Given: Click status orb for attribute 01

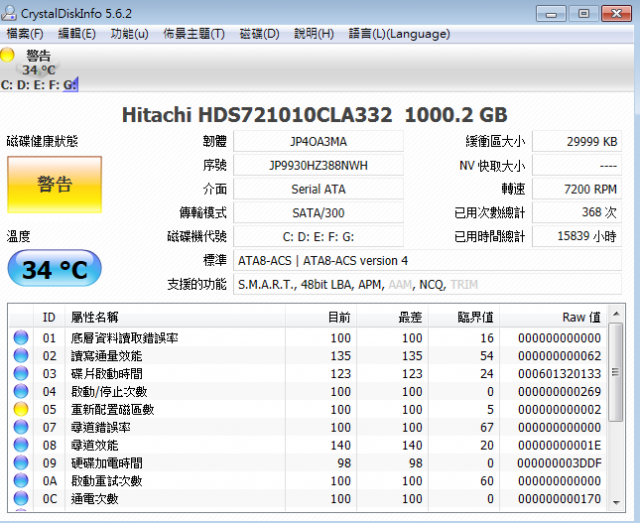Looking at the screenshot, I should [x=21, y=338].
